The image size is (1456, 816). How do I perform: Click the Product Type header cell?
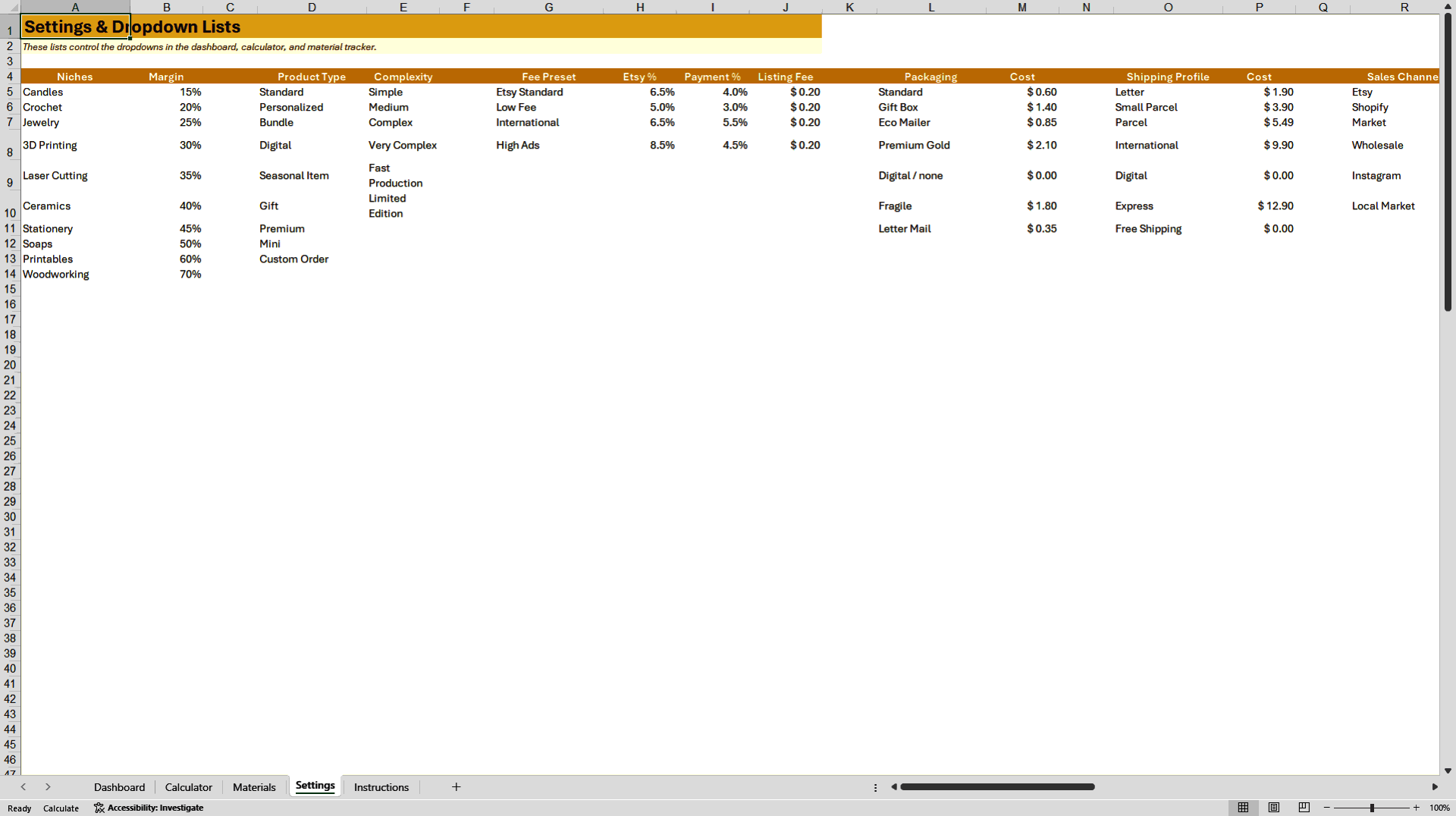312,77
